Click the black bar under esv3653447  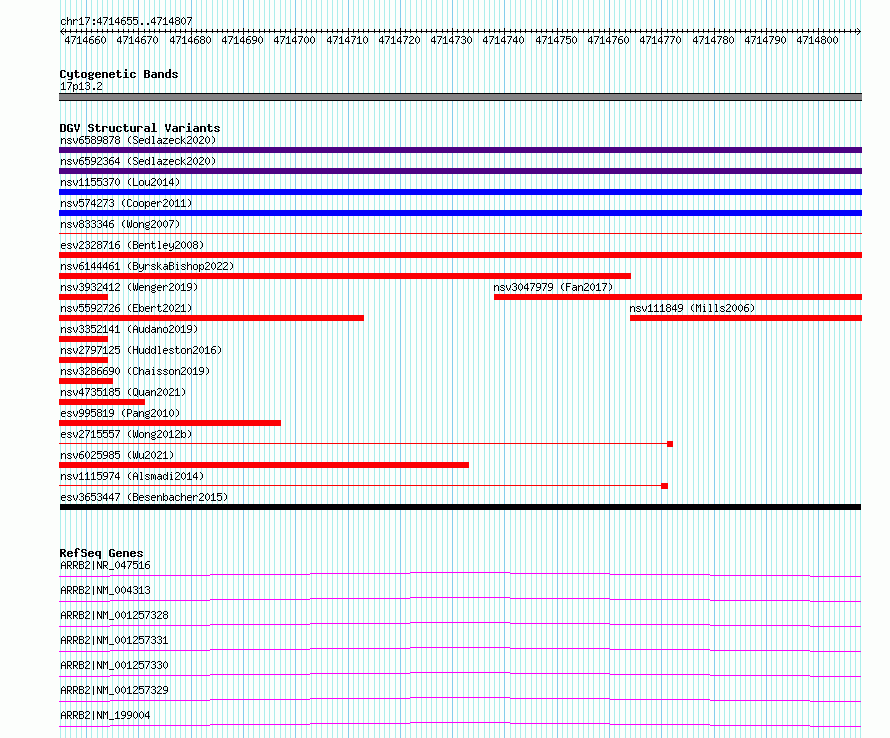(x=460, y=507)
